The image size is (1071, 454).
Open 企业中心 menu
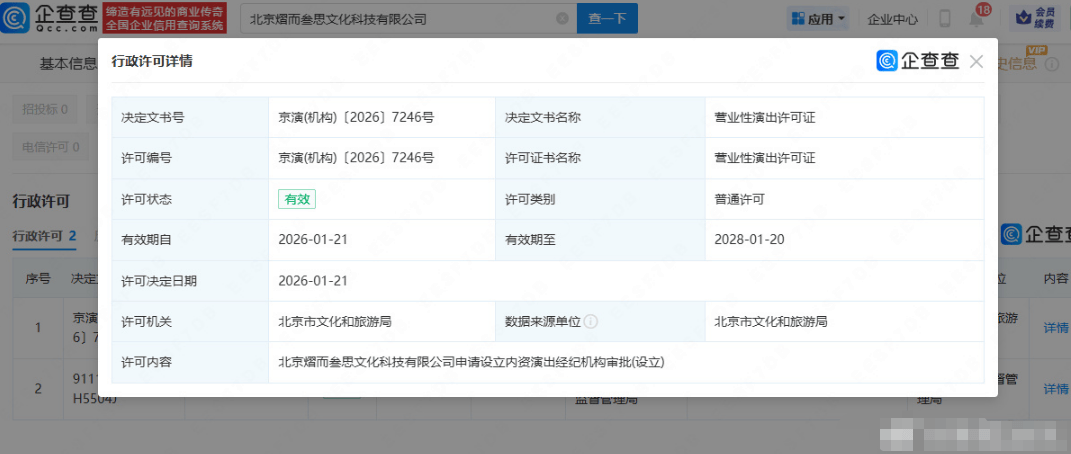coord(892,18)
